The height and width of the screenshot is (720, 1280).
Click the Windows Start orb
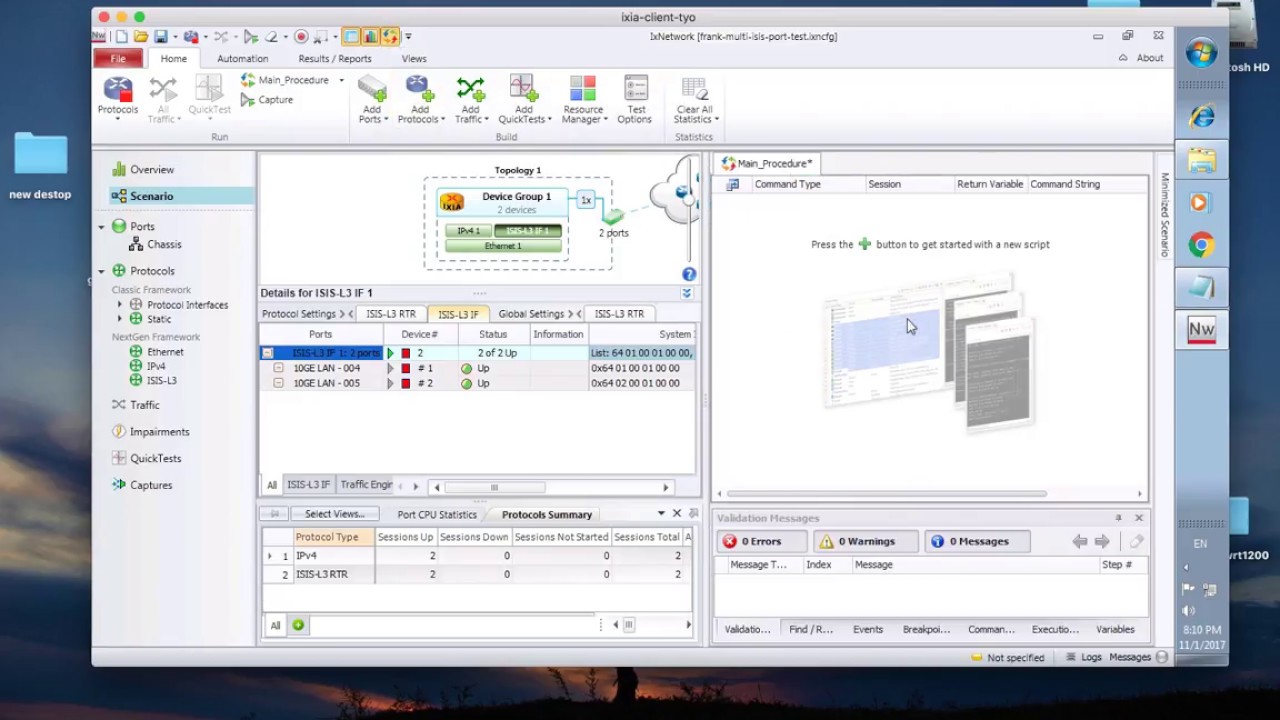coord(1201,53)
